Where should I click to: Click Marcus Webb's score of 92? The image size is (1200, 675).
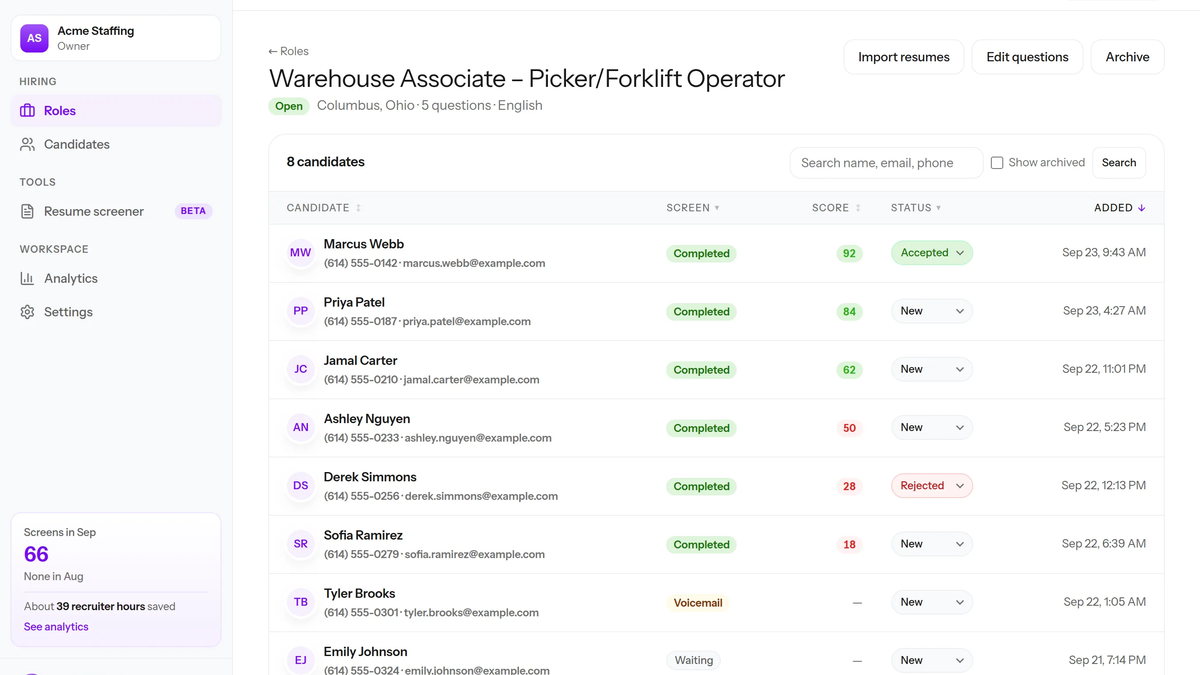point(849,254)
